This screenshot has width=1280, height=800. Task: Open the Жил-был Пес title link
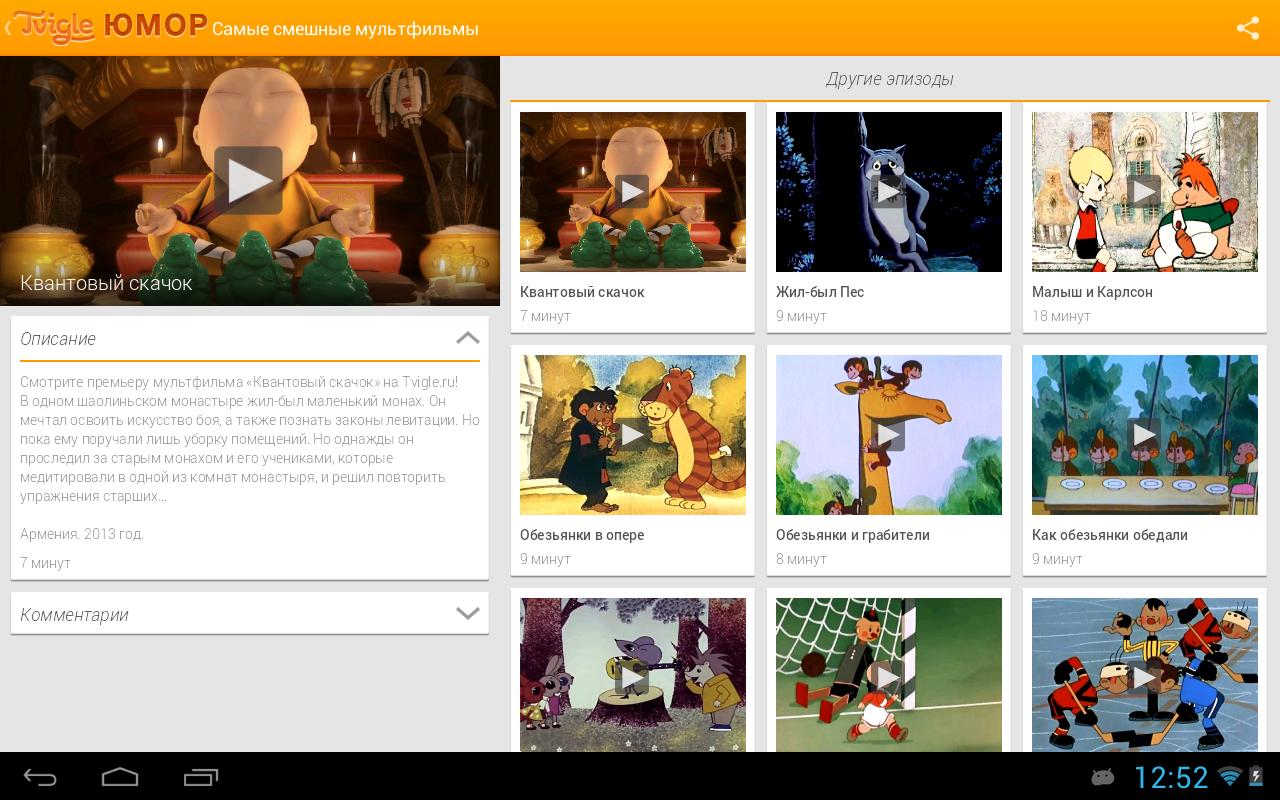(x=820, y=292)
